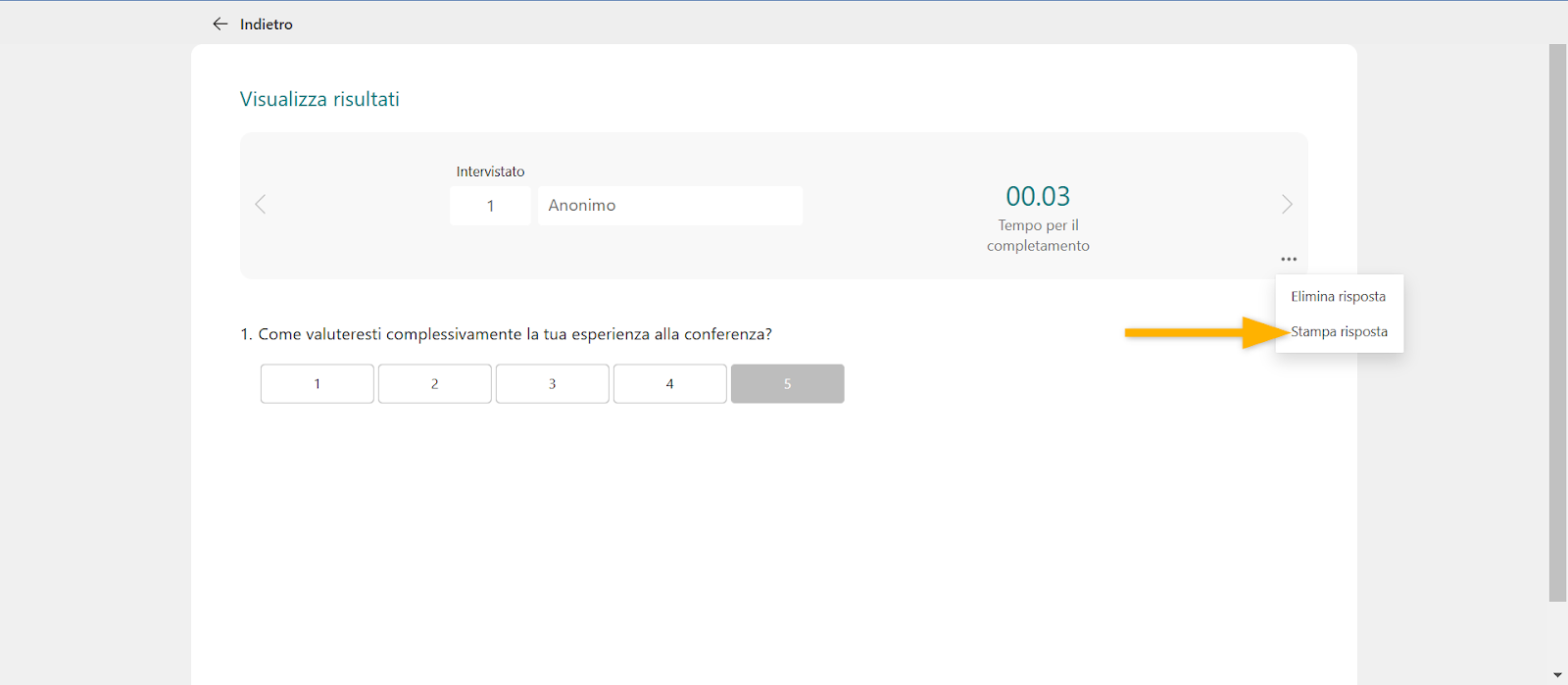Select rating 1 for conference experience

point(318,384)
